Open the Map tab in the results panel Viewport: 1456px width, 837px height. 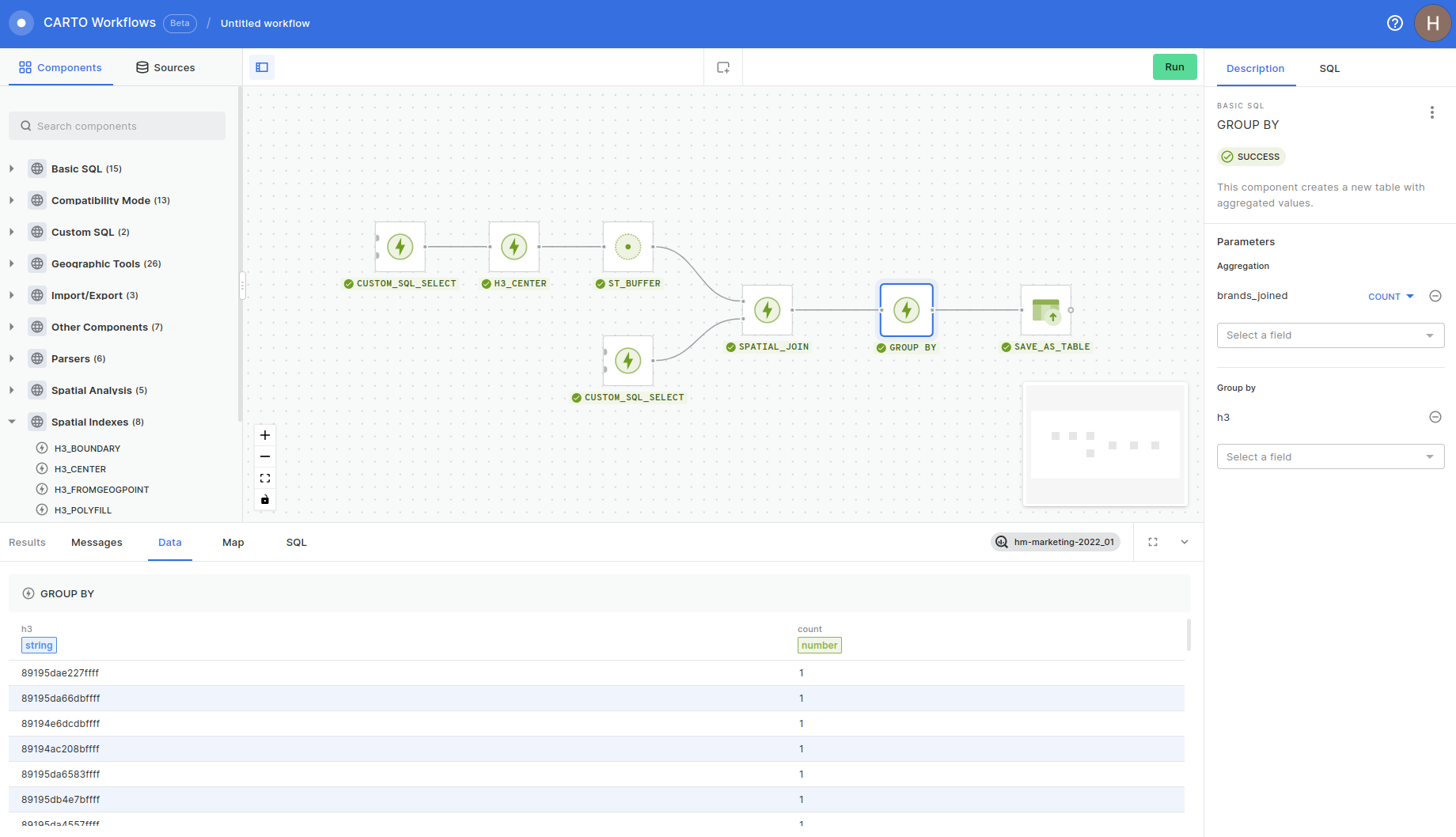[x=233, y=542]
